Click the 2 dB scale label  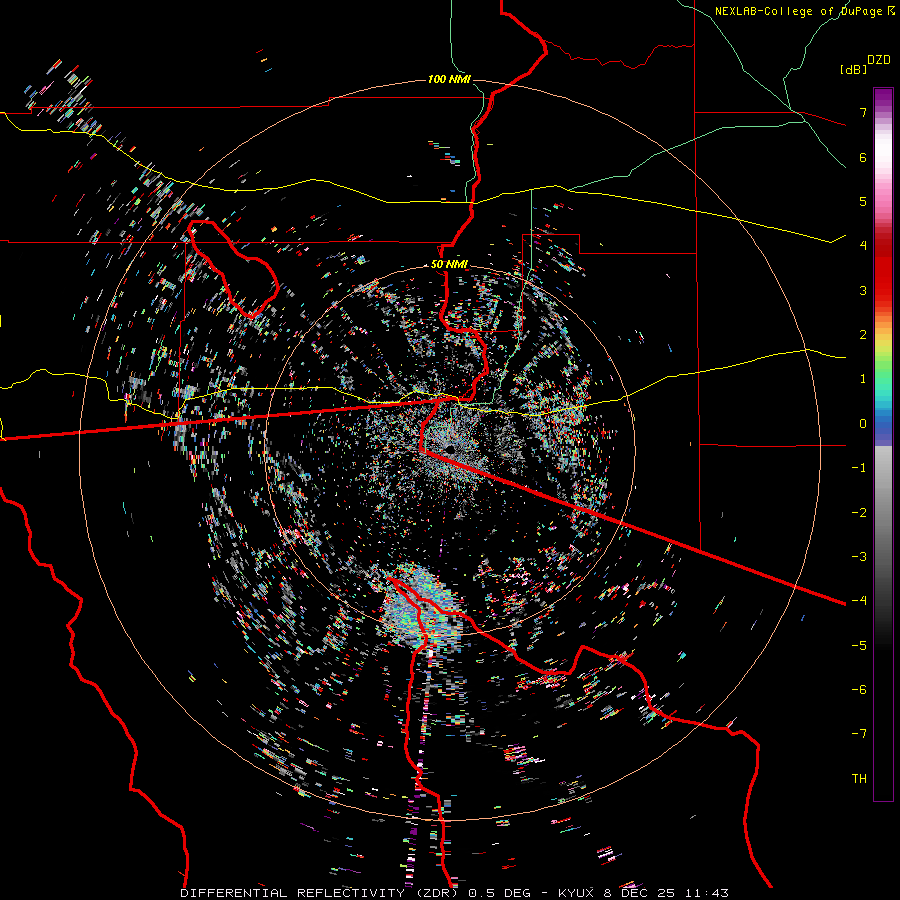point(863,335)
